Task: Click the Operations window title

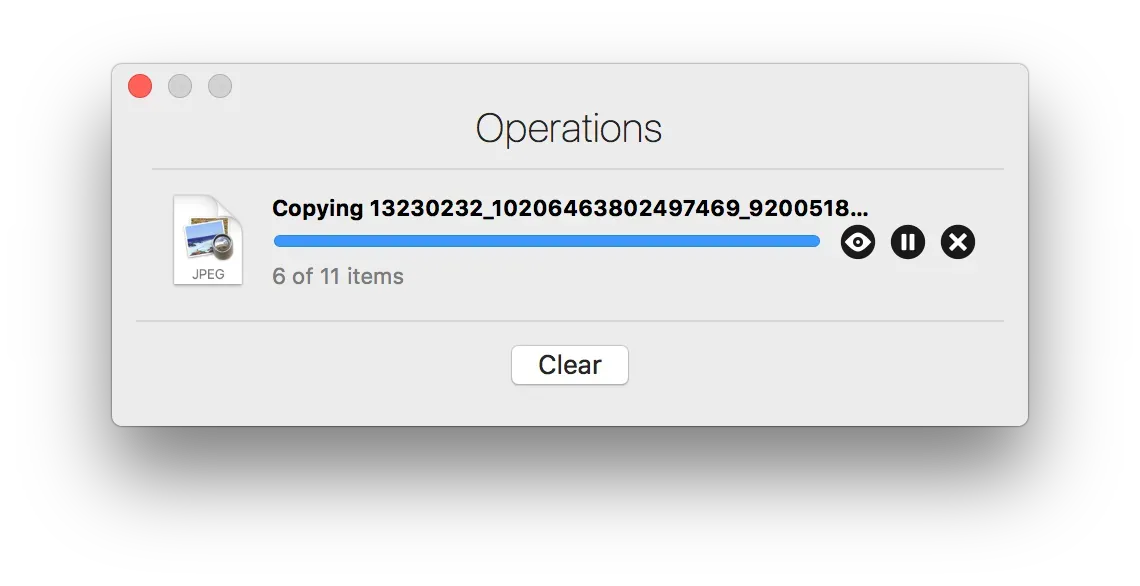Action: click(569, 128)
